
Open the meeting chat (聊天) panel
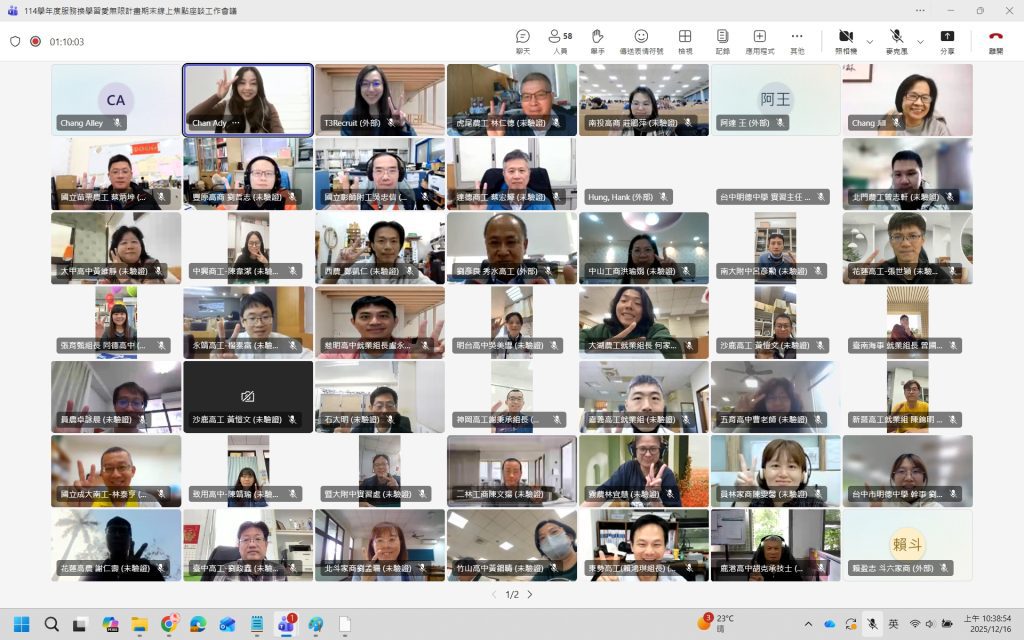(522, 41)
